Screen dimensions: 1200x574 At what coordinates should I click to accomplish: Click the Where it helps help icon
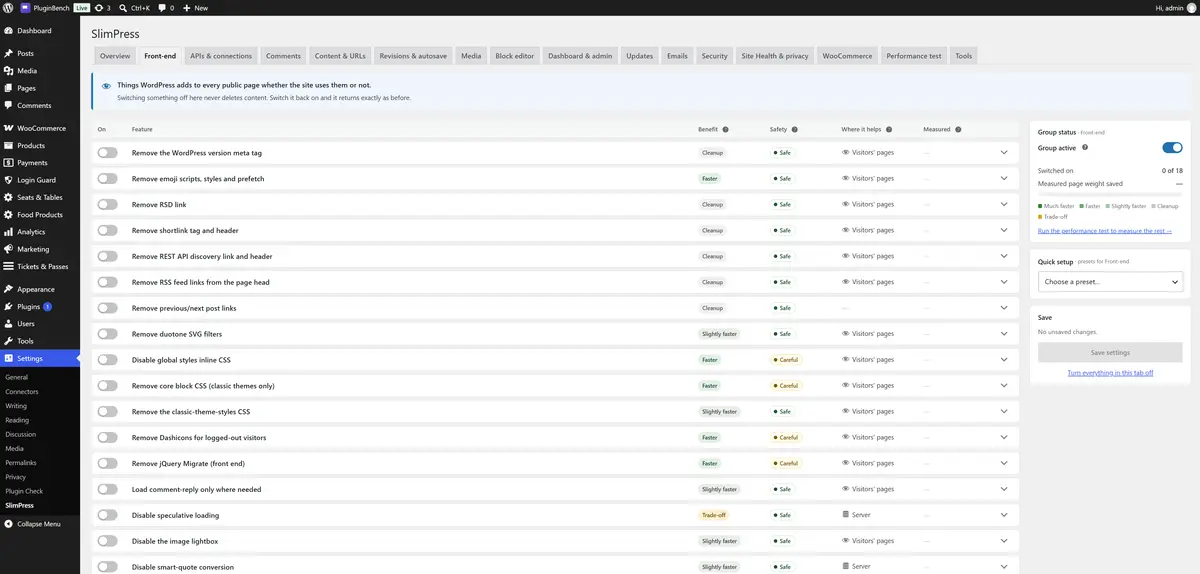pyautogui.click(x=889, y=129)
